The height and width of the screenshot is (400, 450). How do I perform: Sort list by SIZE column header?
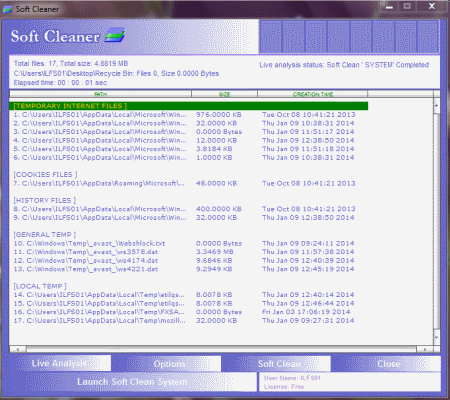pyautogui.click(x=224, y=94)
